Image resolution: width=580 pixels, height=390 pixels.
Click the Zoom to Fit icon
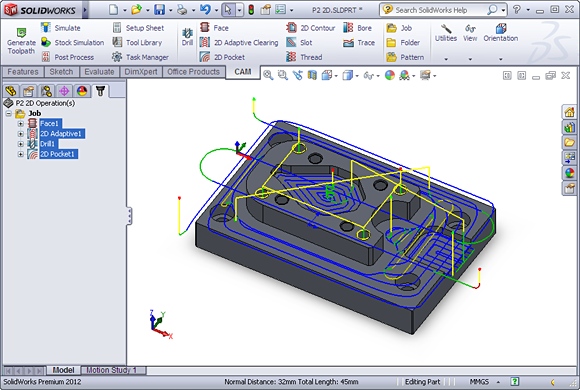(x=268, y=75)
